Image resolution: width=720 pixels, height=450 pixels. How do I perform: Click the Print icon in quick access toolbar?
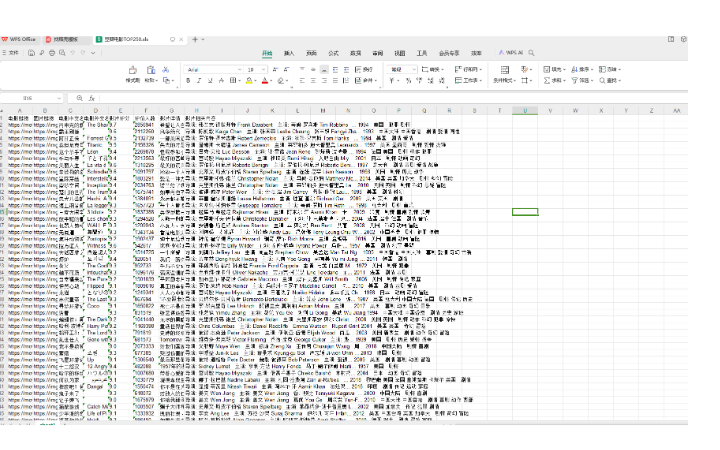[52, 53]
